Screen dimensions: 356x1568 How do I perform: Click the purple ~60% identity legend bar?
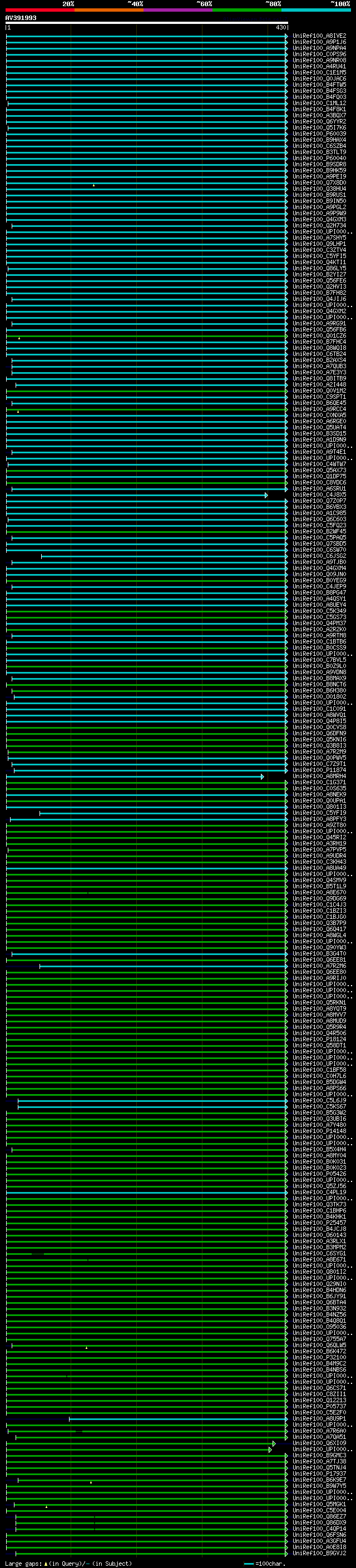click(x=177, y=10)
